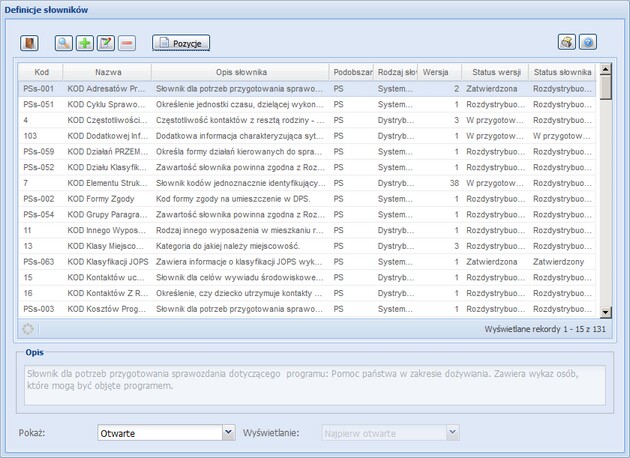This screenshot has height=458, width=630.
Task: Click the Wersja column header
Action: click(435, 72)
